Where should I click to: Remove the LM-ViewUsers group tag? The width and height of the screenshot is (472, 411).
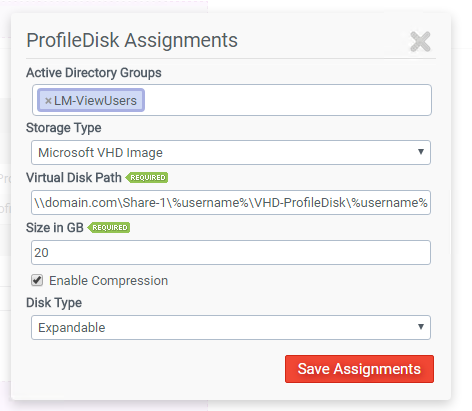point(48,101)
